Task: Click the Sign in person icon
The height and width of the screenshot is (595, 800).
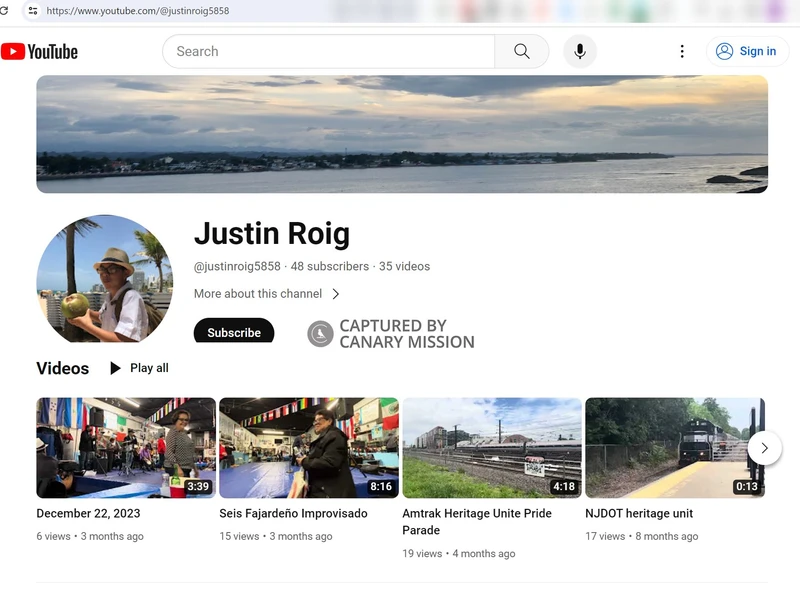Action: 727,51
